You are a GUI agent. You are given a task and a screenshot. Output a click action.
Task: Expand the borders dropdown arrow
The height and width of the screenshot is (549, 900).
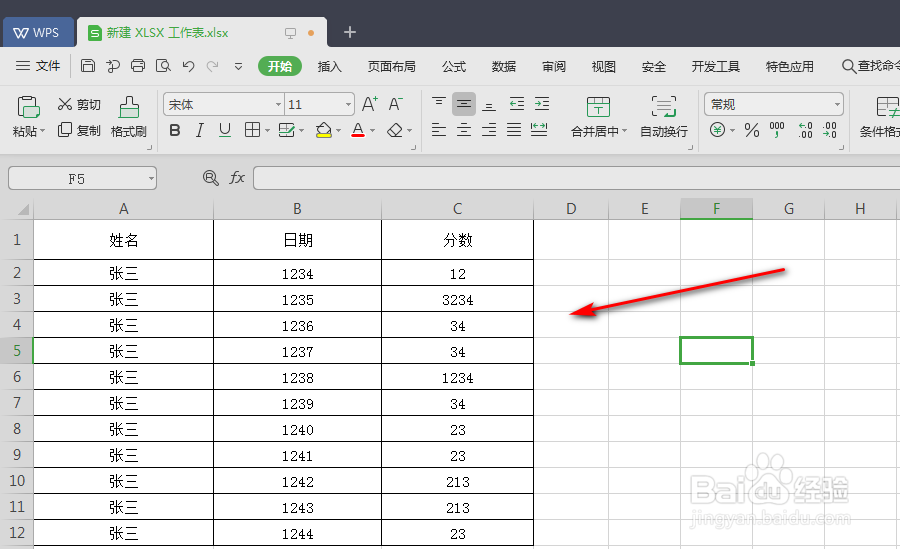click(x=267, y=131)
